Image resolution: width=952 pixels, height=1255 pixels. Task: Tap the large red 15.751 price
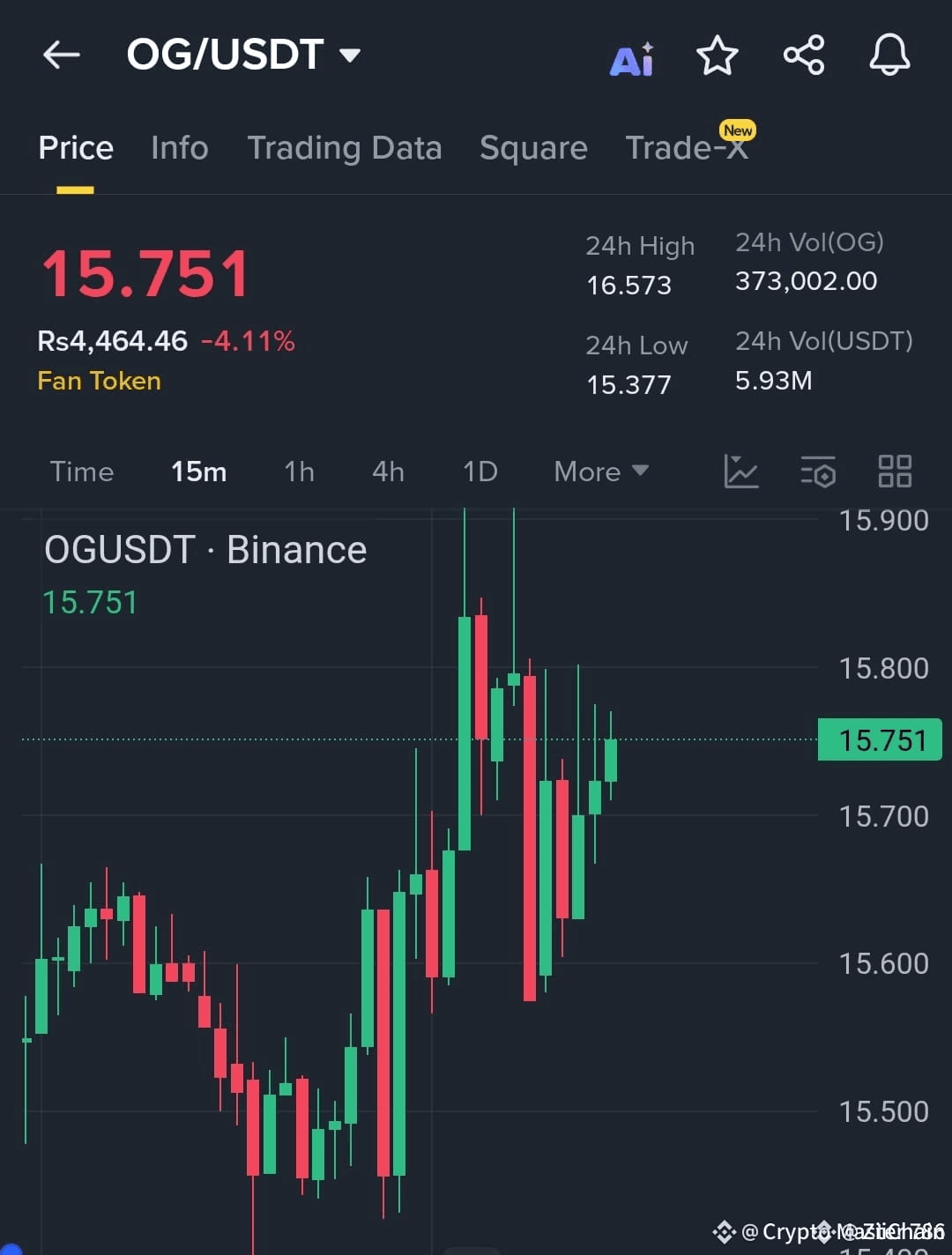click(146, 273)
